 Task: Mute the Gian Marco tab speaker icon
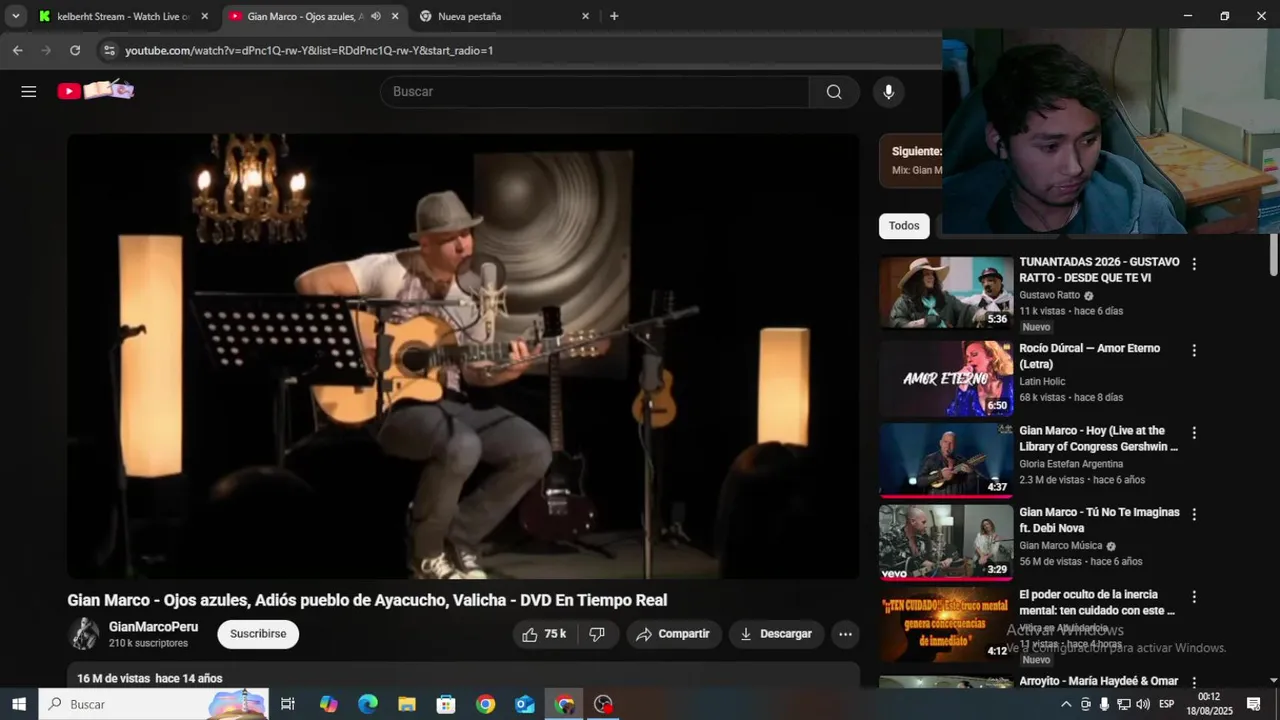point(376,16)
